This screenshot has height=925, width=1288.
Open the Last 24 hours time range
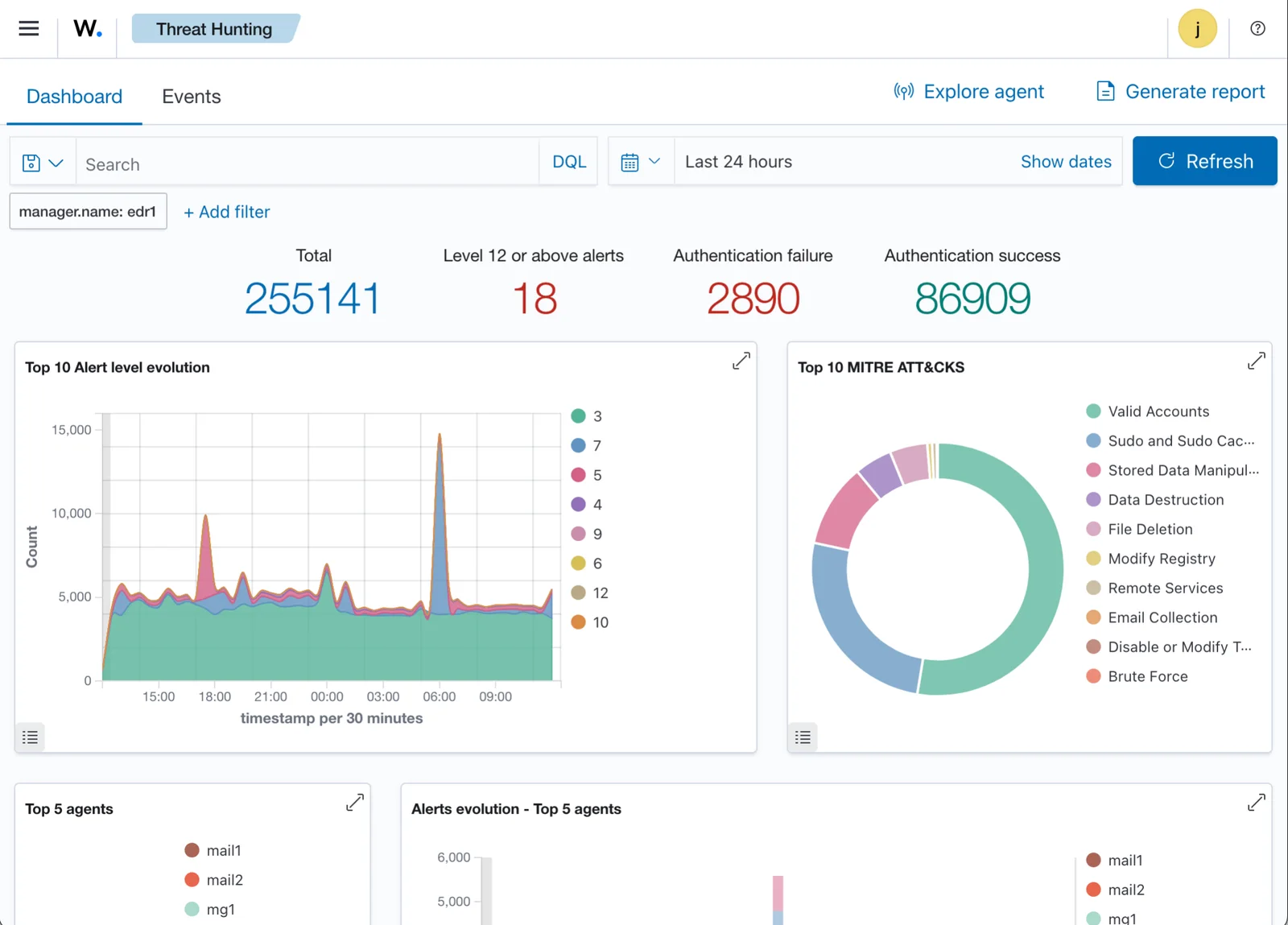click(x=738, y=162)
